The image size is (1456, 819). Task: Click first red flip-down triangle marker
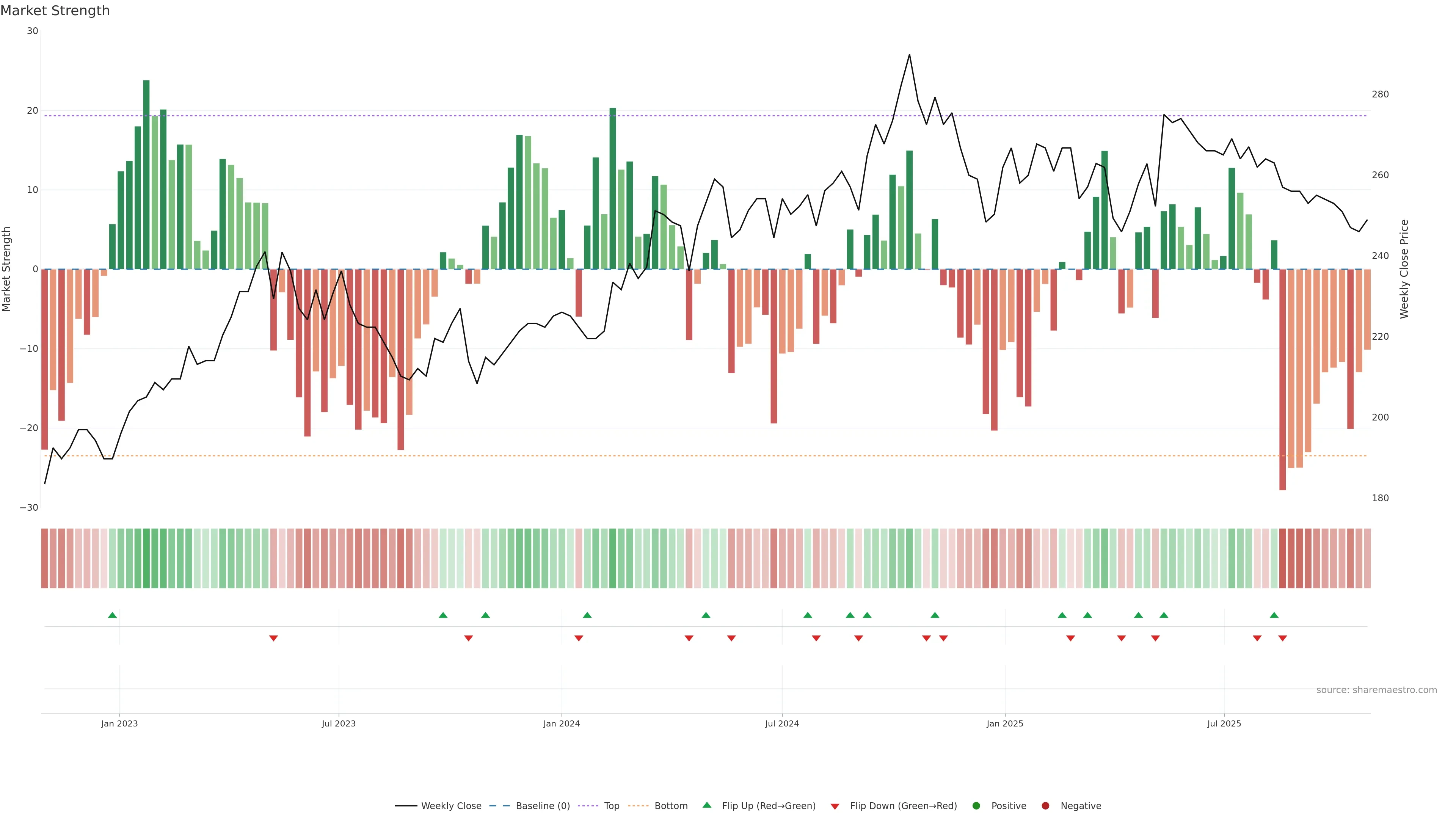273,638
